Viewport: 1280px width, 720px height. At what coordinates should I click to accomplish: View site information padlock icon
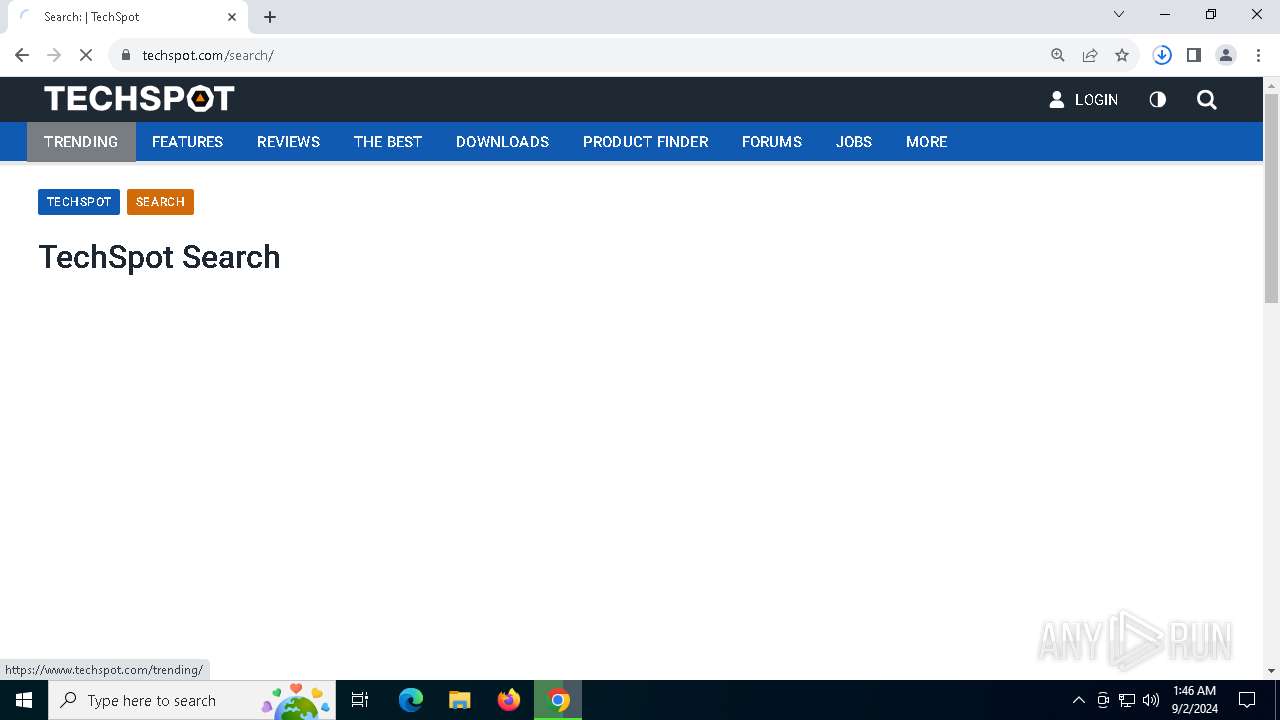[126, 55]
